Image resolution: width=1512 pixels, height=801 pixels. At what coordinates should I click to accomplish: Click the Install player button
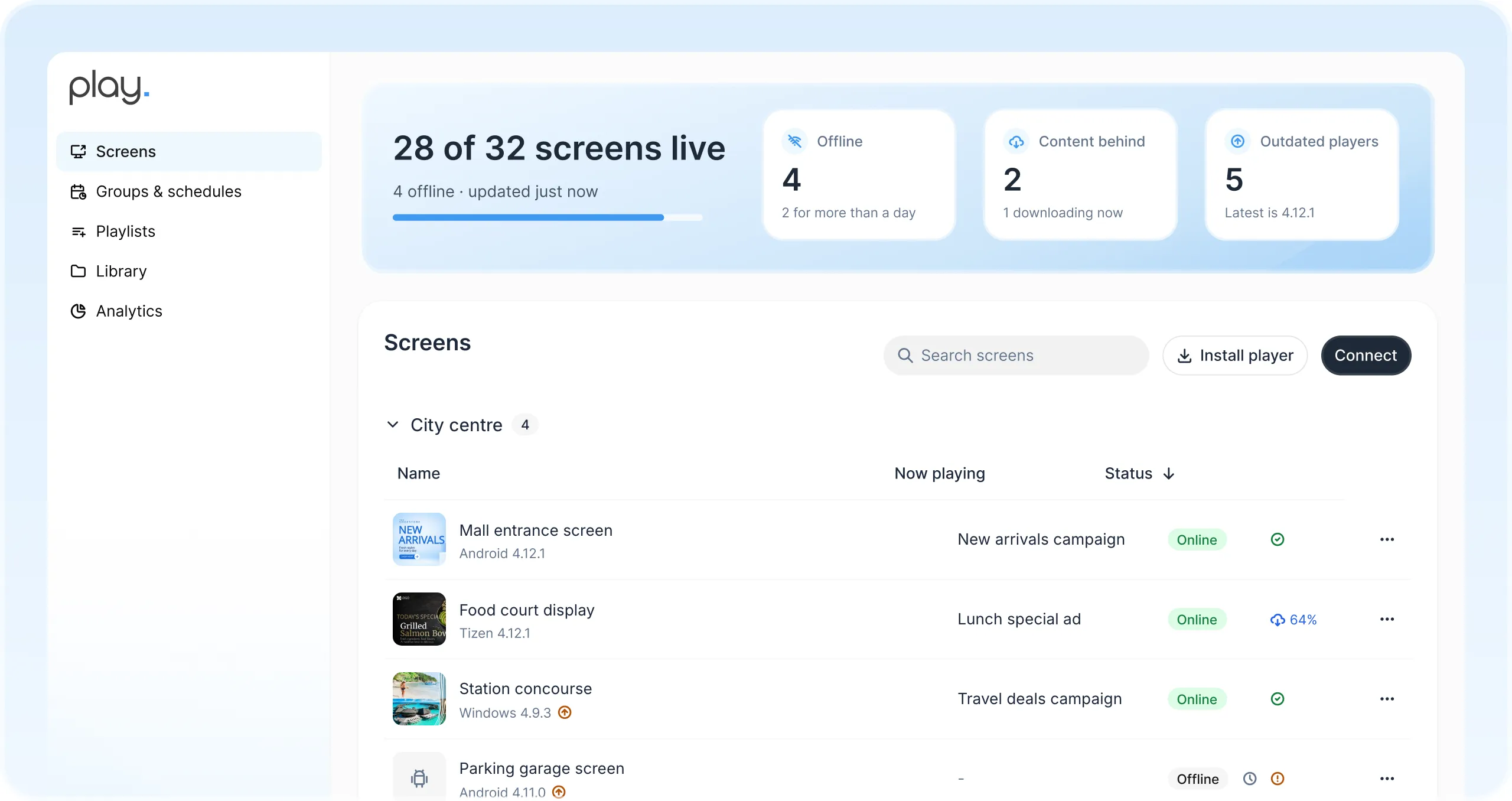coord(1234,356)
